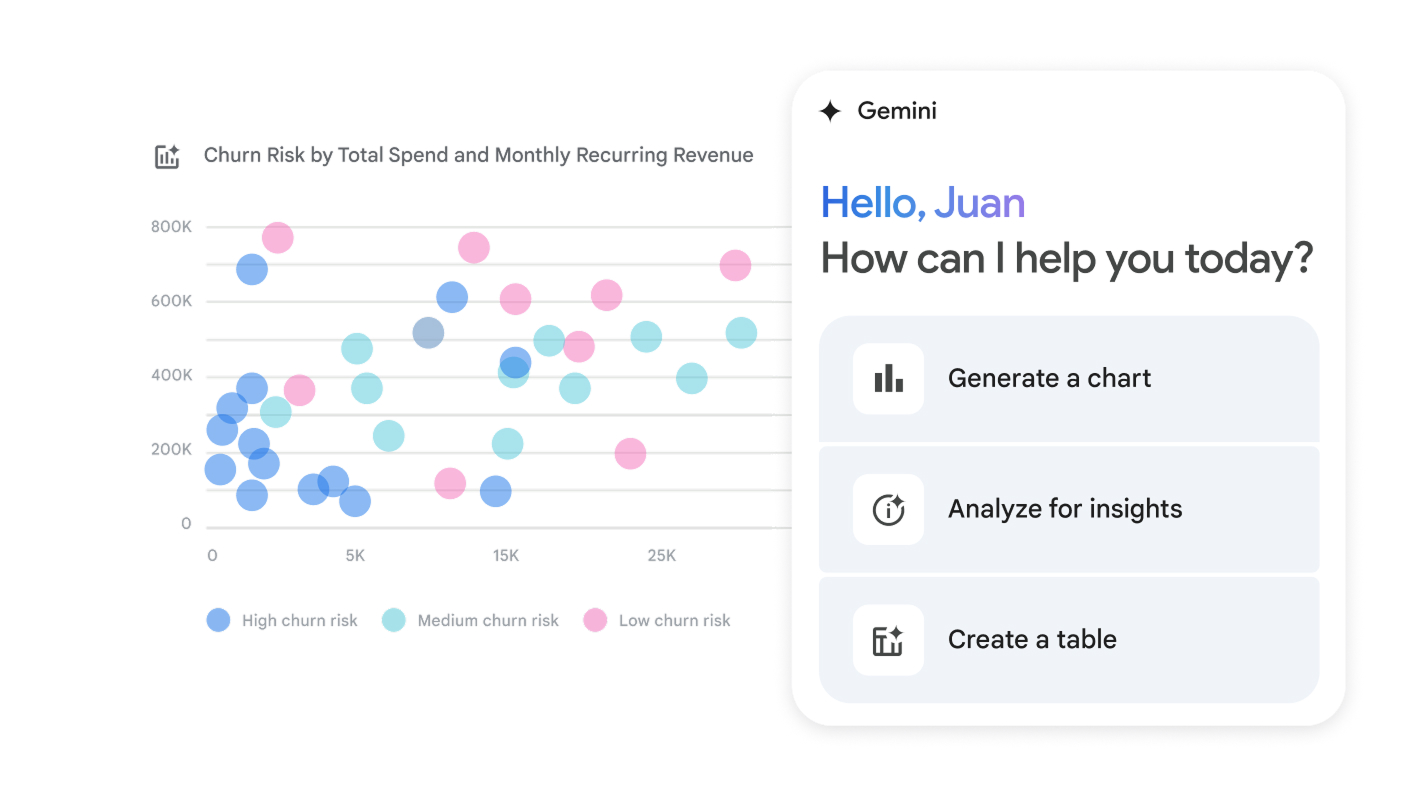
Task: Choose Create a table
Action: [x=1069, y=640]
